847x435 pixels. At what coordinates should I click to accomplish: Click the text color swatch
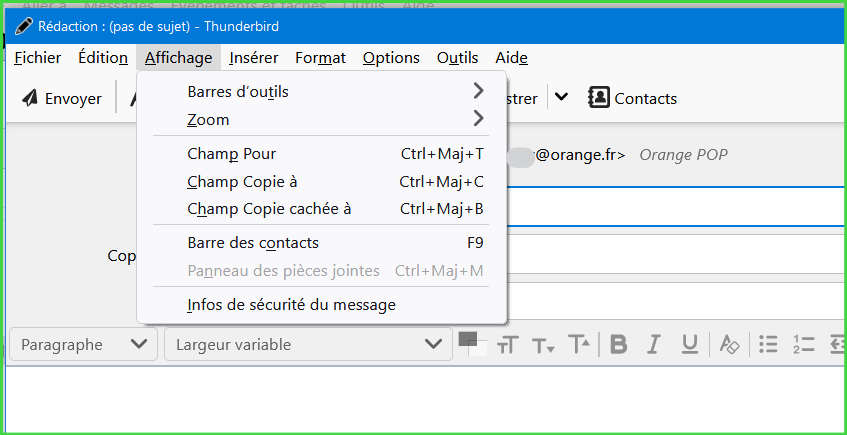[x=467, y=339]
